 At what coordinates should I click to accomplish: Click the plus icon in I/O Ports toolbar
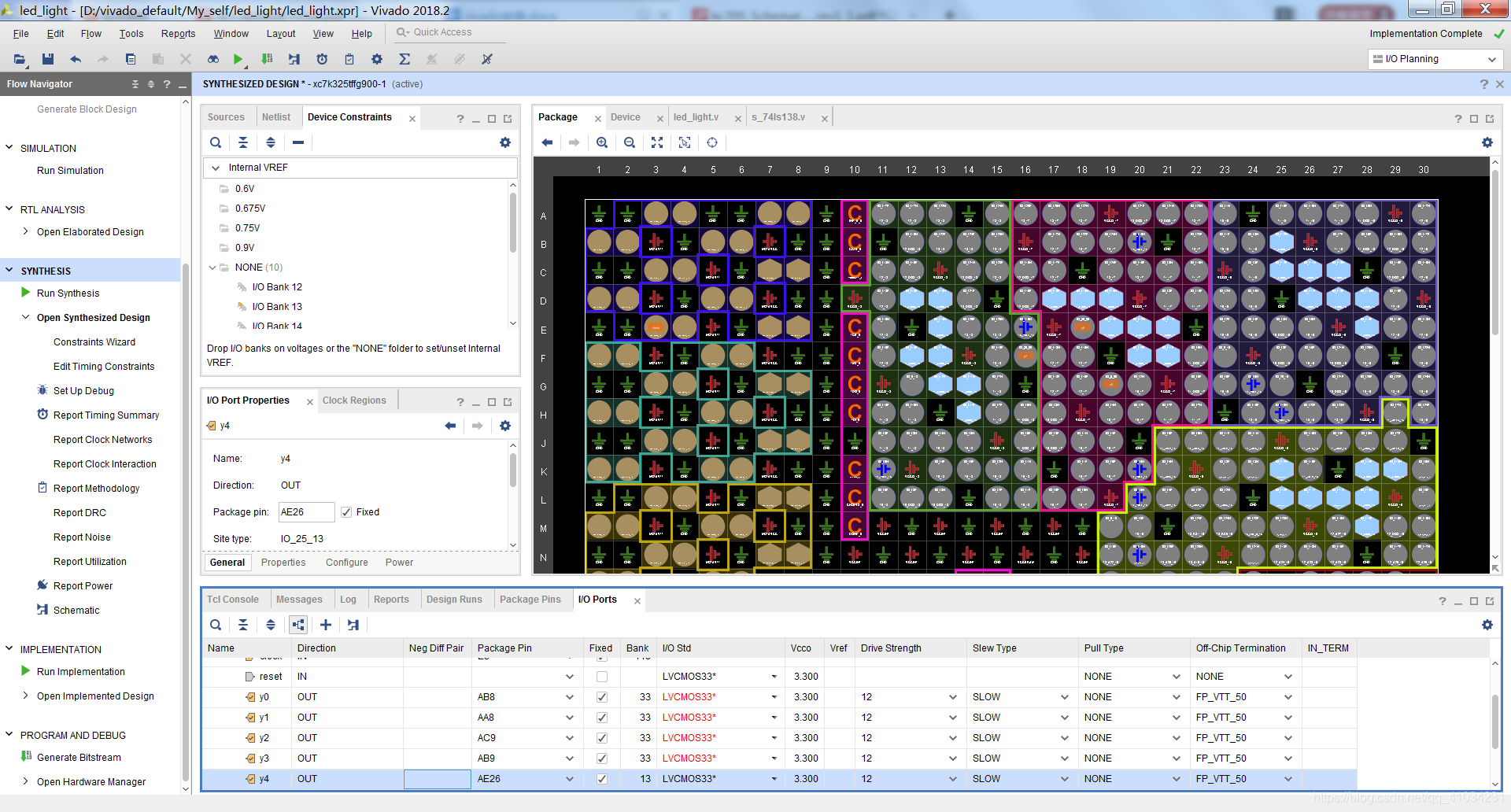tap(326, 625)
